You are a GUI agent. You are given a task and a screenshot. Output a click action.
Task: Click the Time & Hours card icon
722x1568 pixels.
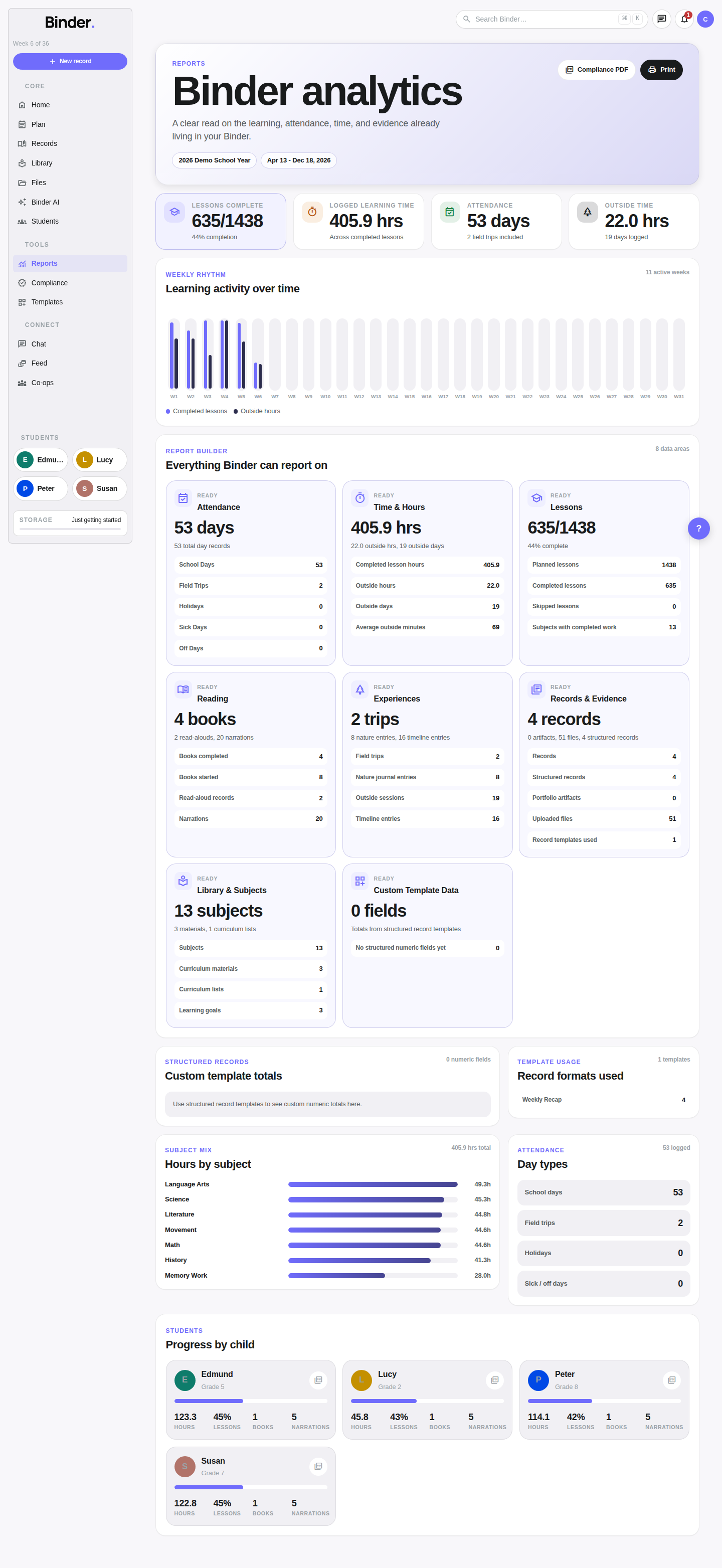point(360,498)
